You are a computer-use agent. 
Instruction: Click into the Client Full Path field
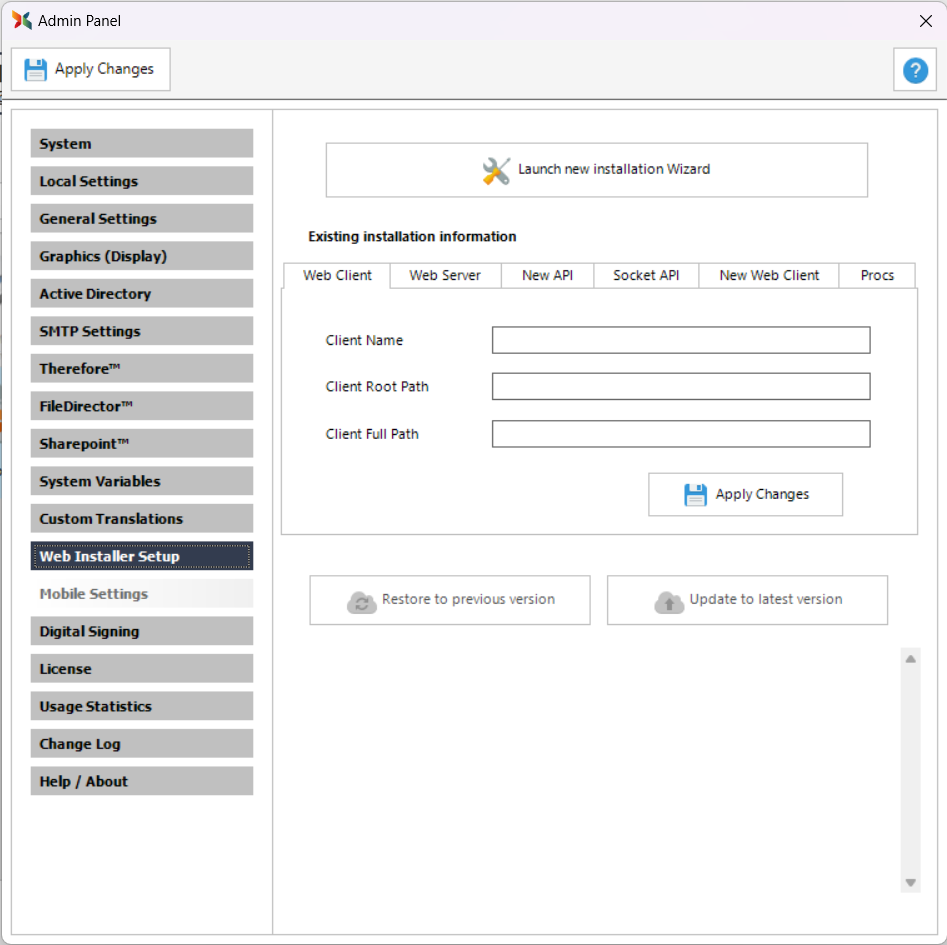tap(680, 434)
